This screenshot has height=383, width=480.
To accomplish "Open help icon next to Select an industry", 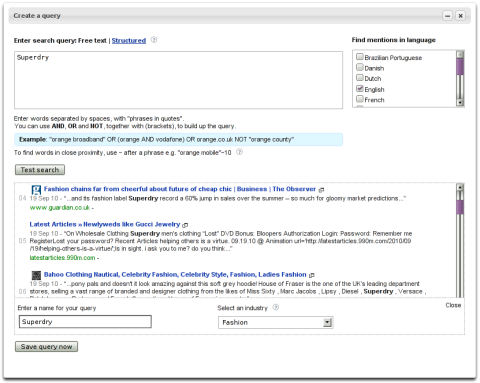I will [x=276, y=307].
